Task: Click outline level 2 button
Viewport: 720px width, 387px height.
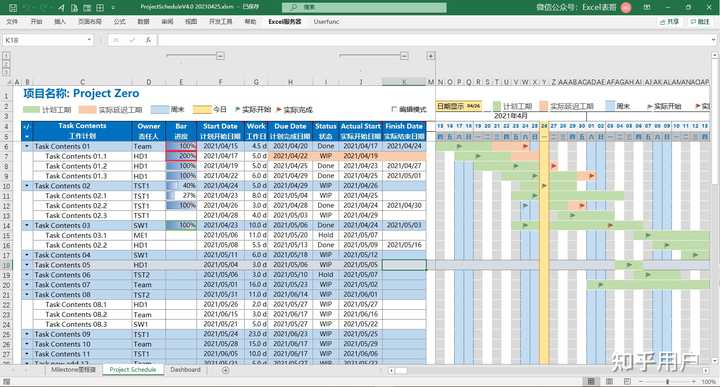Action: [6, 64]
